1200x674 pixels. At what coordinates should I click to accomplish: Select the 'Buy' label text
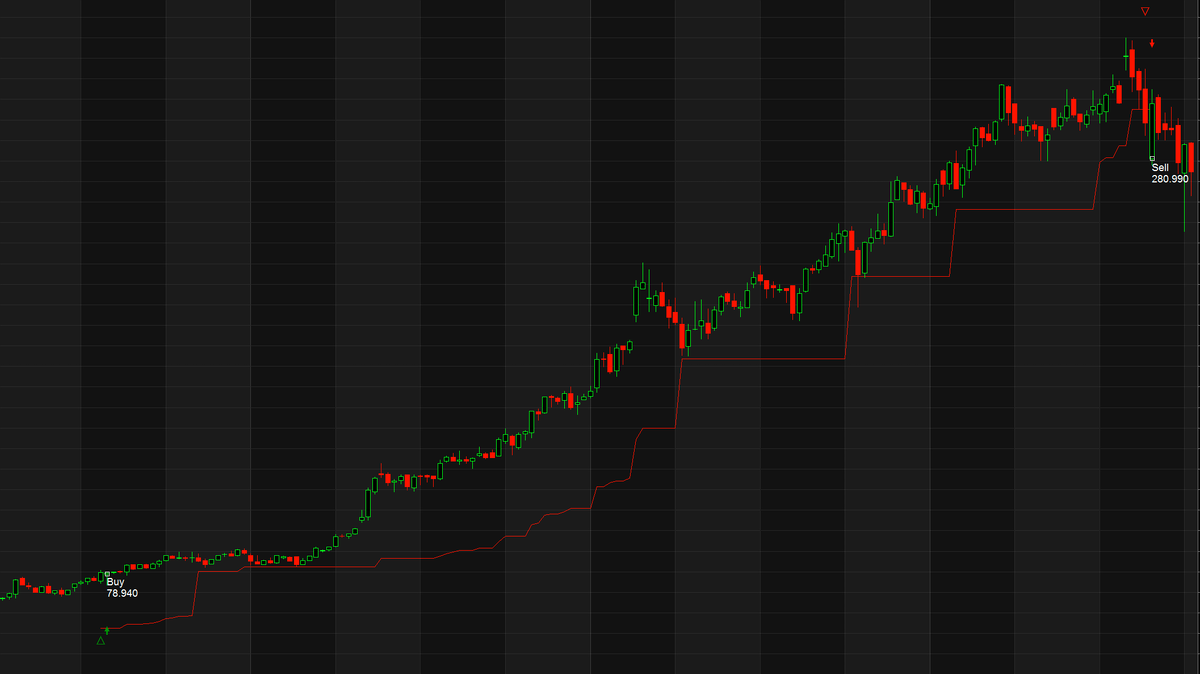click(116, 582)
